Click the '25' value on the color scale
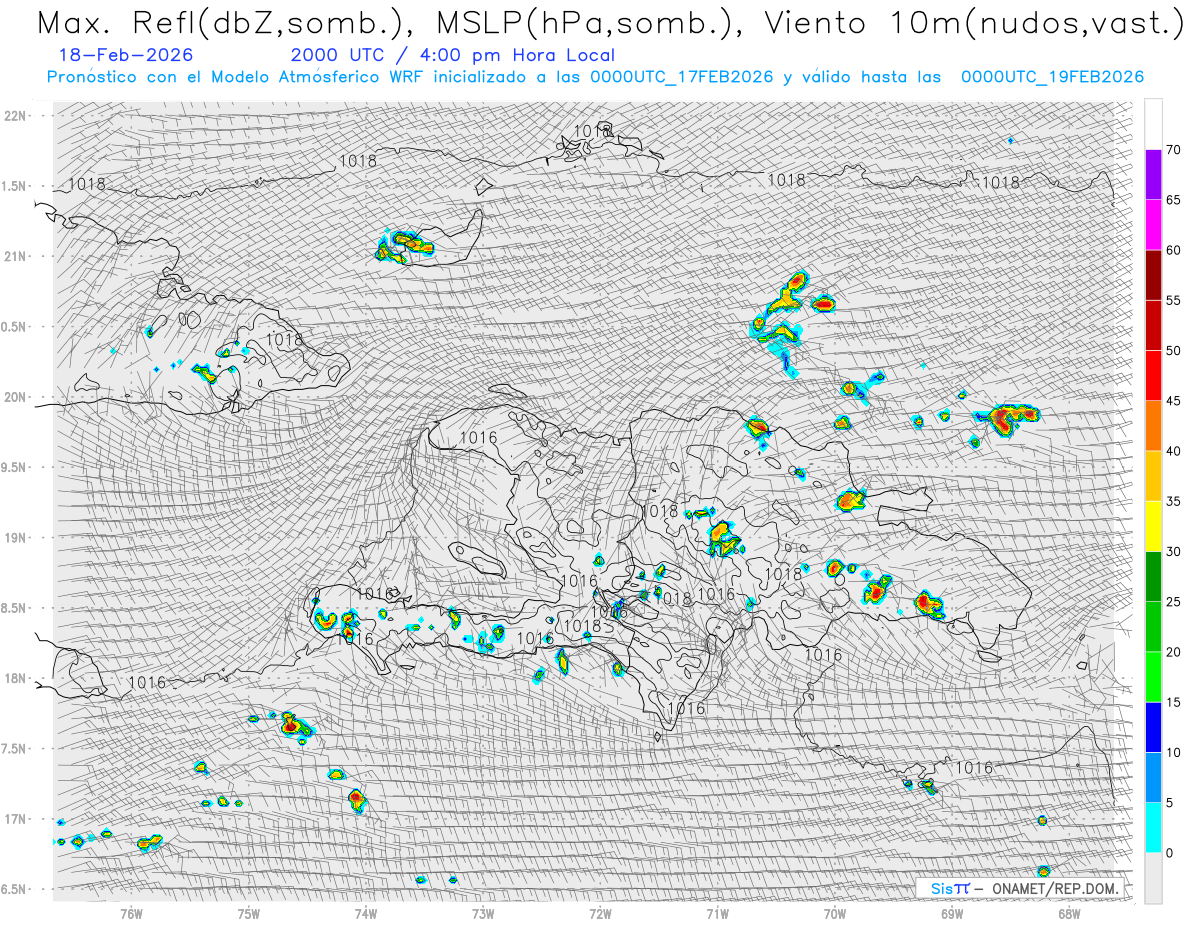The image size is (1200, 927). click(x=1174, y=602)
